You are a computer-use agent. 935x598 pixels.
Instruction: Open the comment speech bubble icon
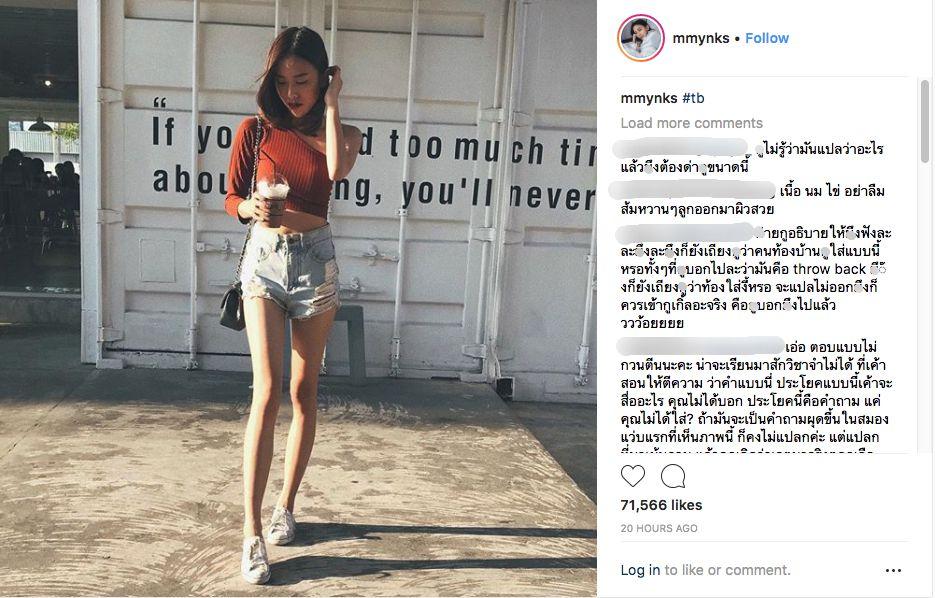673,476
